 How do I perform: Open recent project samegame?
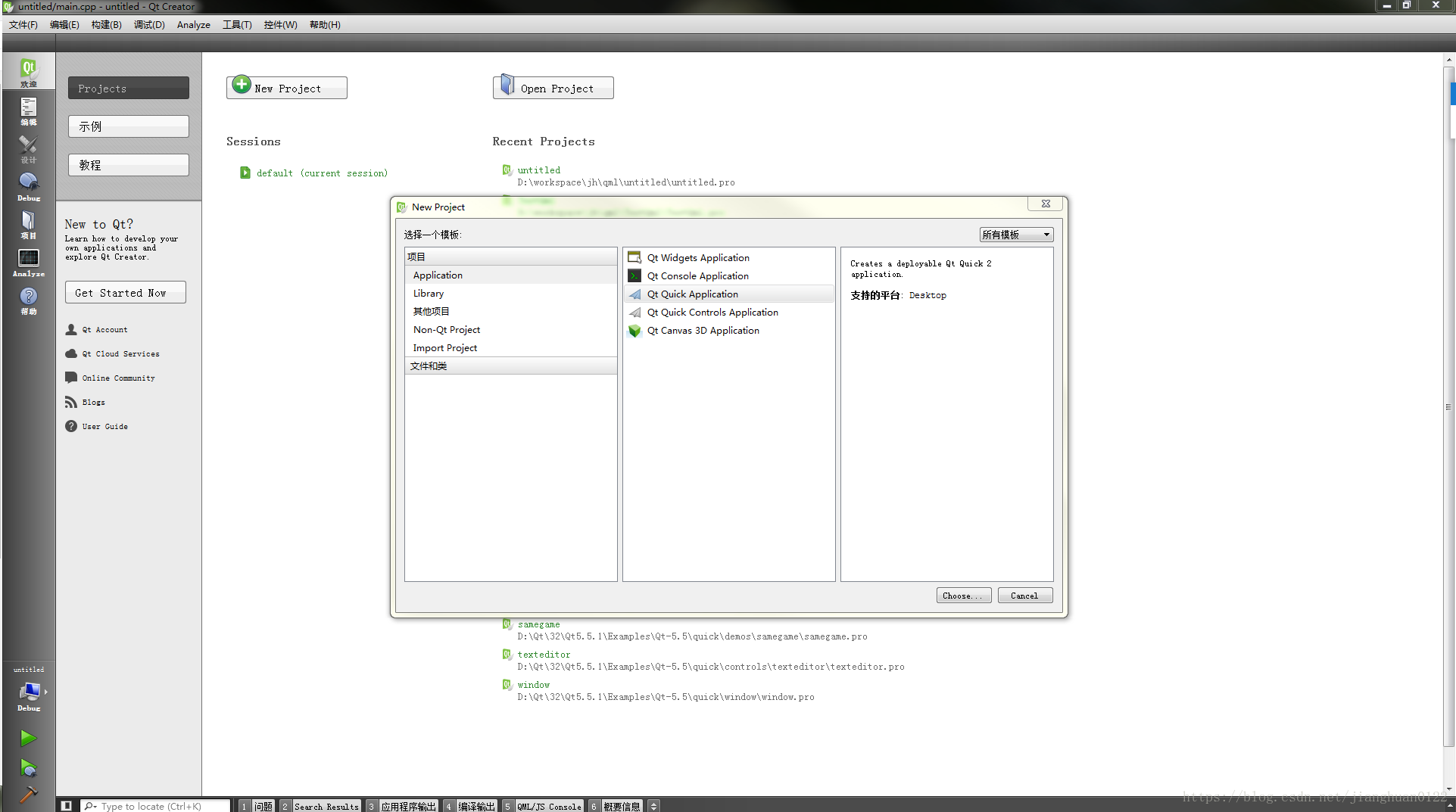(539, 624)
